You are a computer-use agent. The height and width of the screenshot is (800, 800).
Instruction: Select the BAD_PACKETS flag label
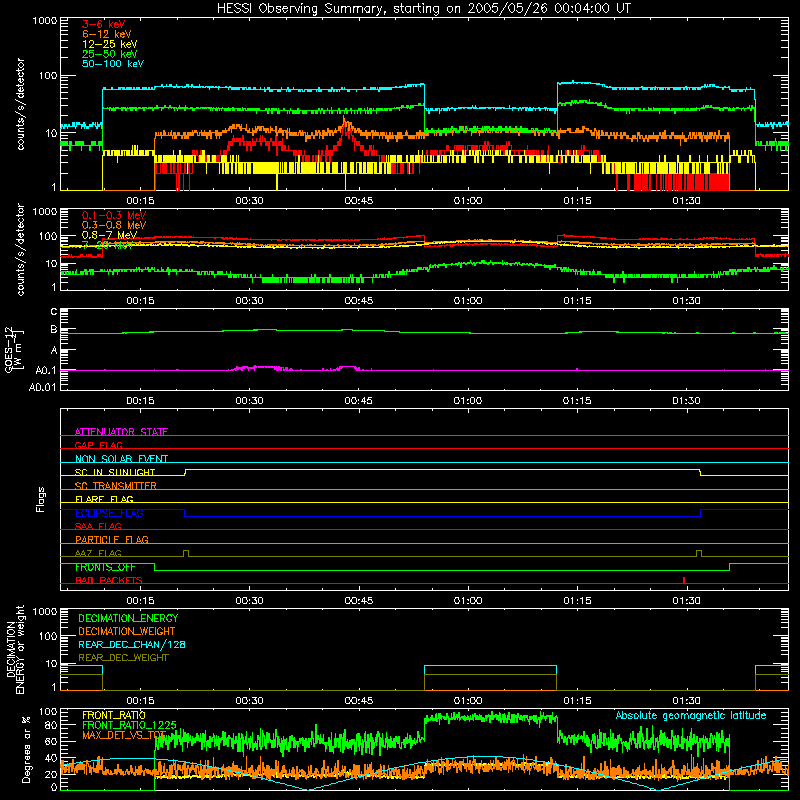click(x=109, y=580)
